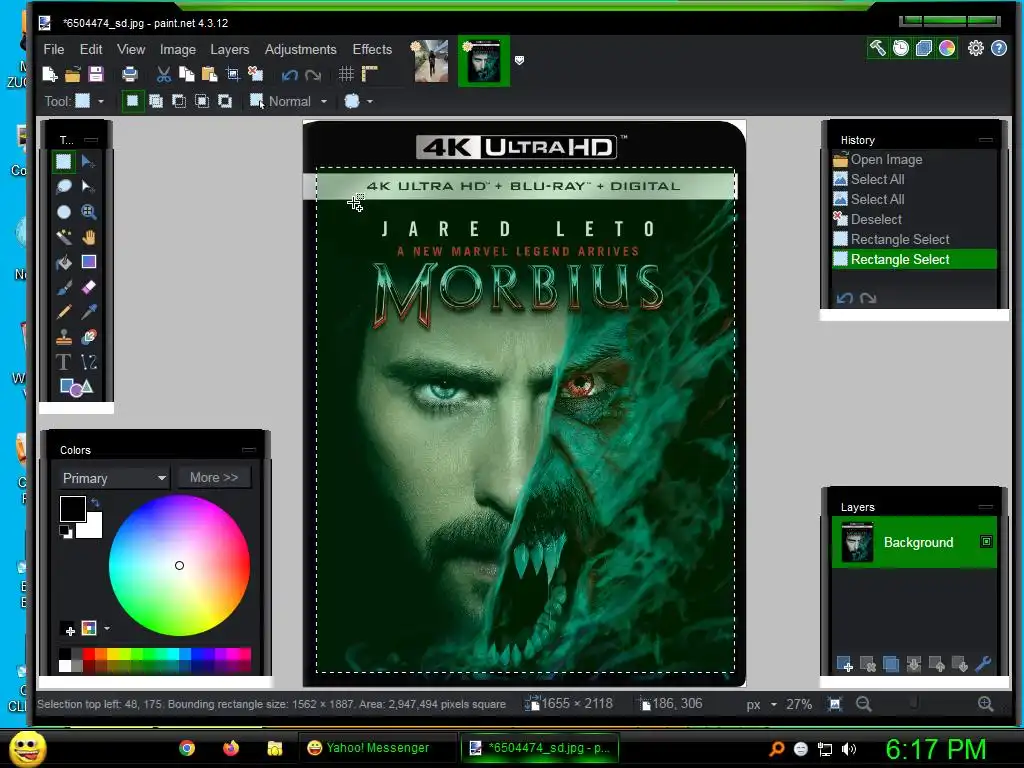Select the Pan hand tool
Image resolution: width=1024 pixels, height=768 pixels.
[88, 237]
